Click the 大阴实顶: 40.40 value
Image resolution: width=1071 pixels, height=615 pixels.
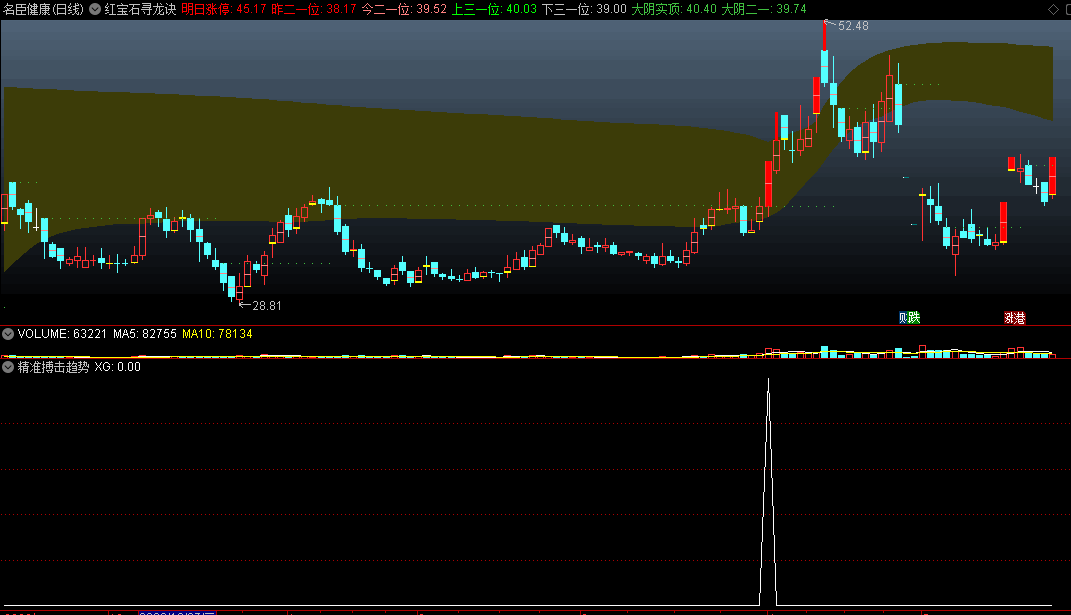click(x=674, y=9)
